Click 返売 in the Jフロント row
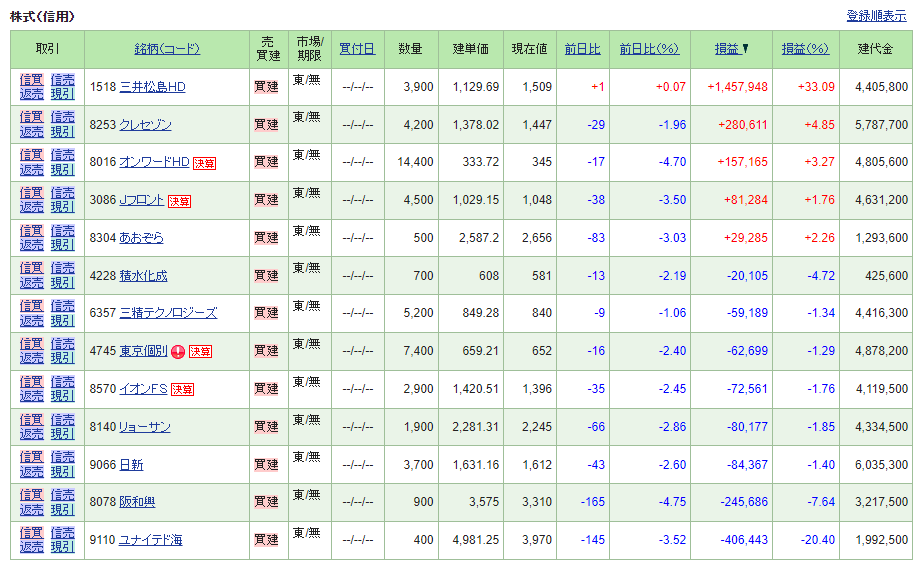913x565 pixels. (31, 207)
